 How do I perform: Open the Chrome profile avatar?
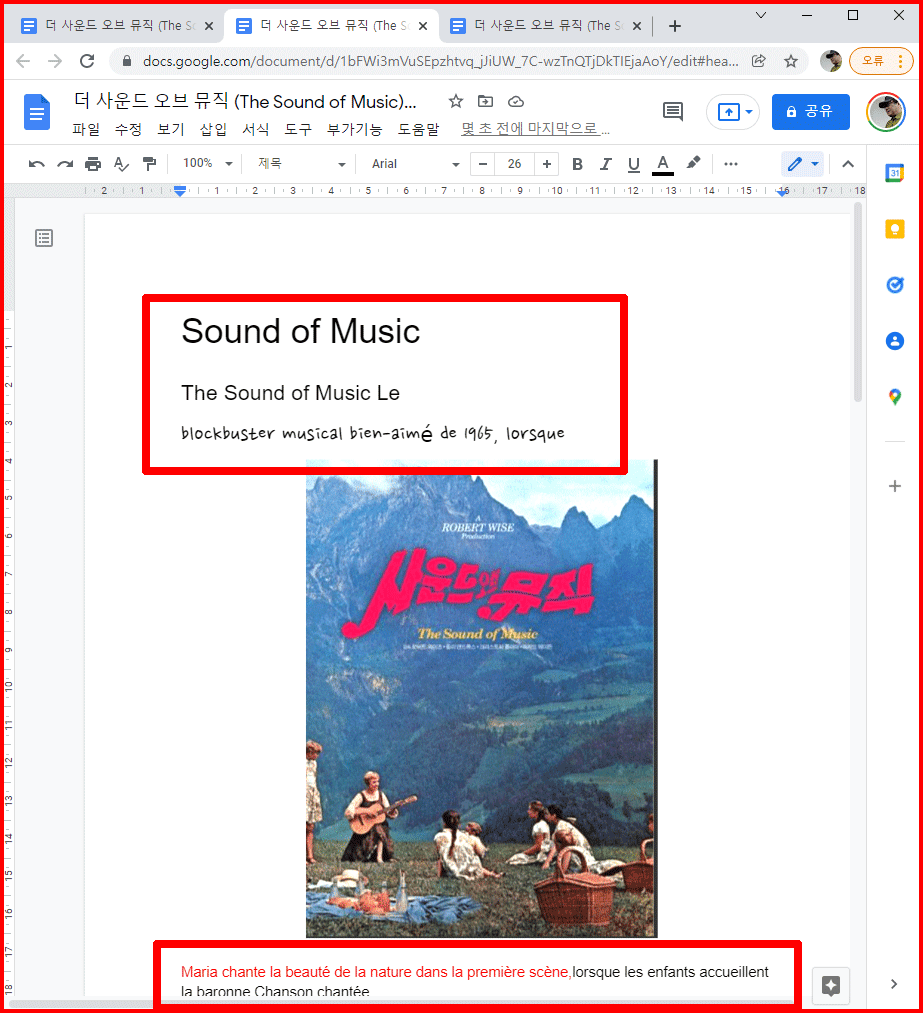pyautogui.click(x=831, y=61)
